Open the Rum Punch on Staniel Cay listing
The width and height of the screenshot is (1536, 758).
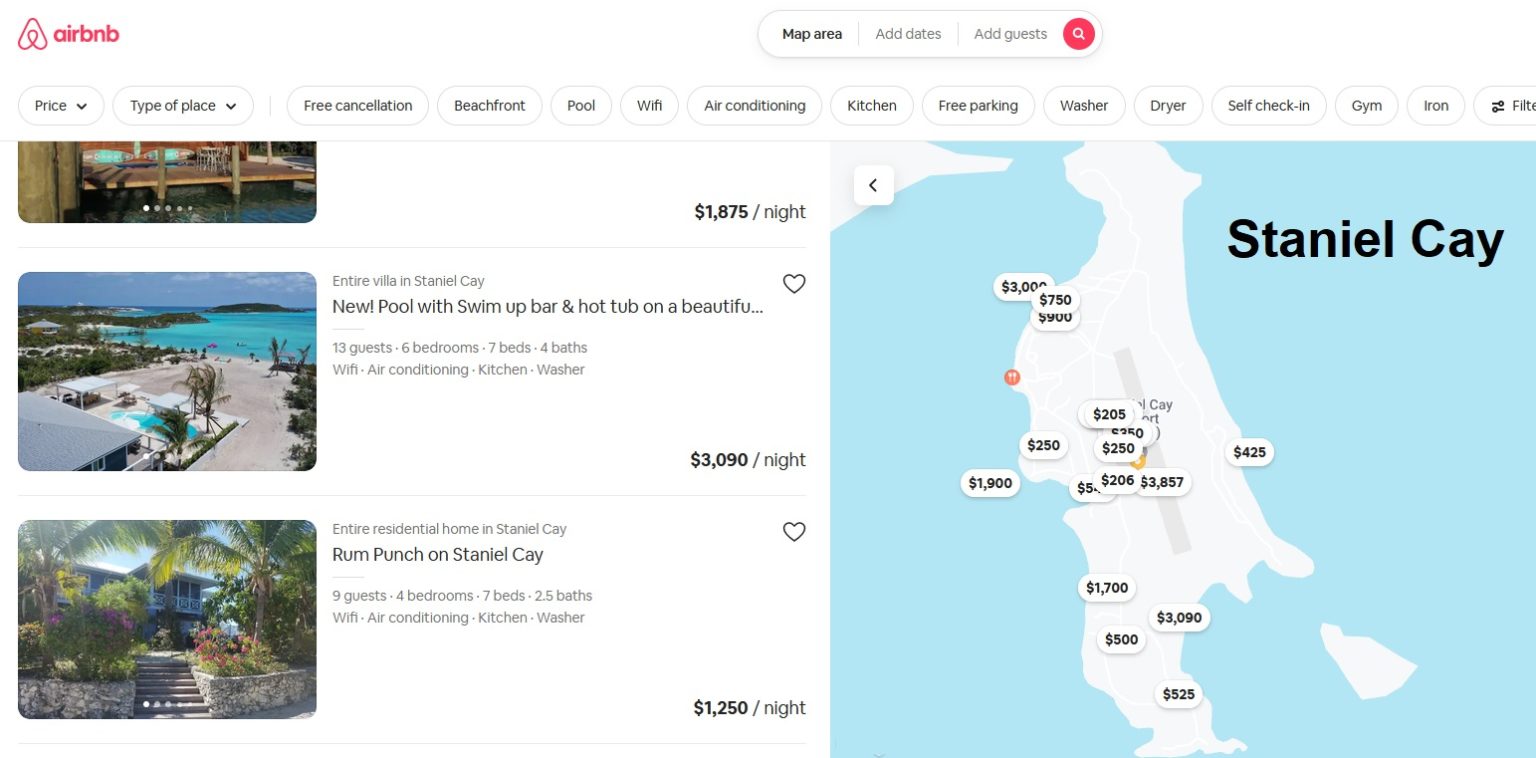coord(437,554)
